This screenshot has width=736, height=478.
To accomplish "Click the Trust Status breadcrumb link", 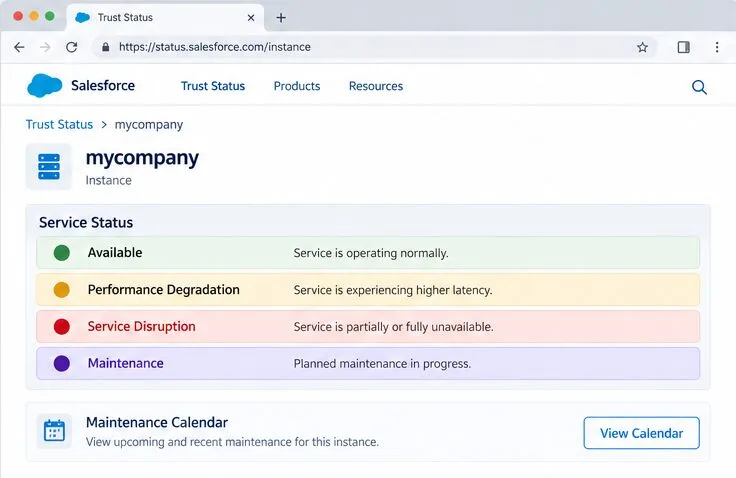I will point(59,124).
